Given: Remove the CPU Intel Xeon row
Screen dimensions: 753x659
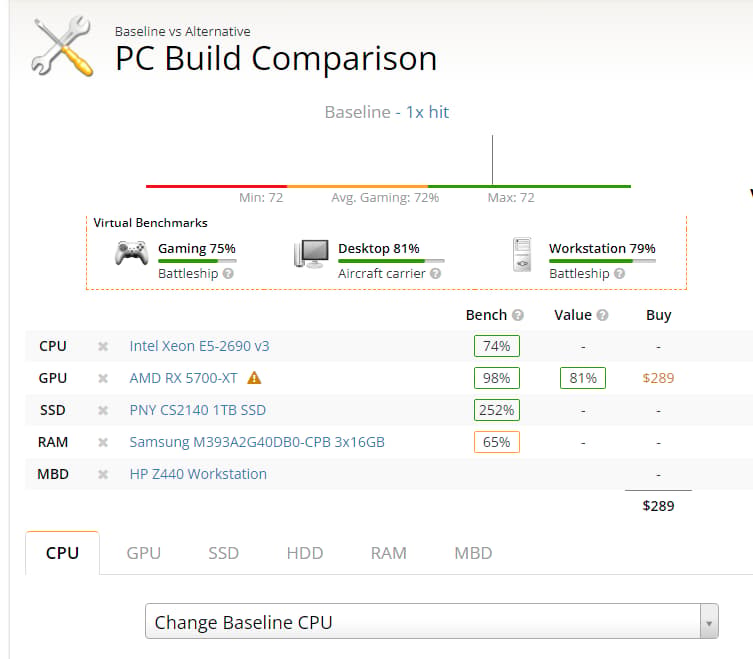Looking at the screenshot, I should click(103, 346).
